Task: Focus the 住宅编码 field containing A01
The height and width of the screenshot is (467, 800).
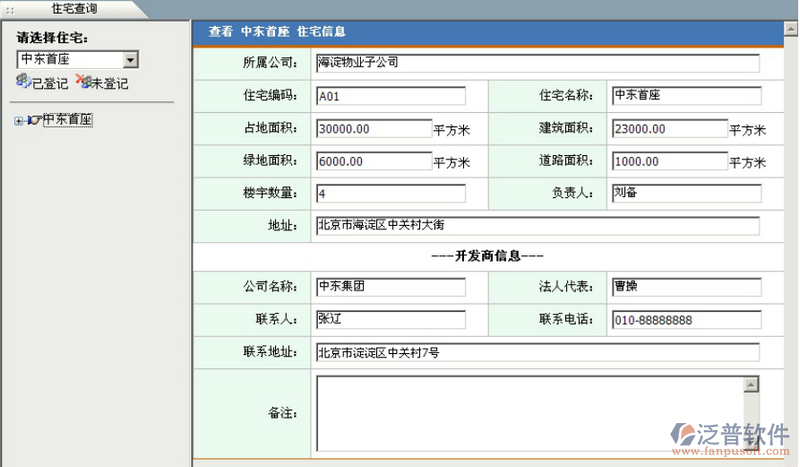Action: 390,97
